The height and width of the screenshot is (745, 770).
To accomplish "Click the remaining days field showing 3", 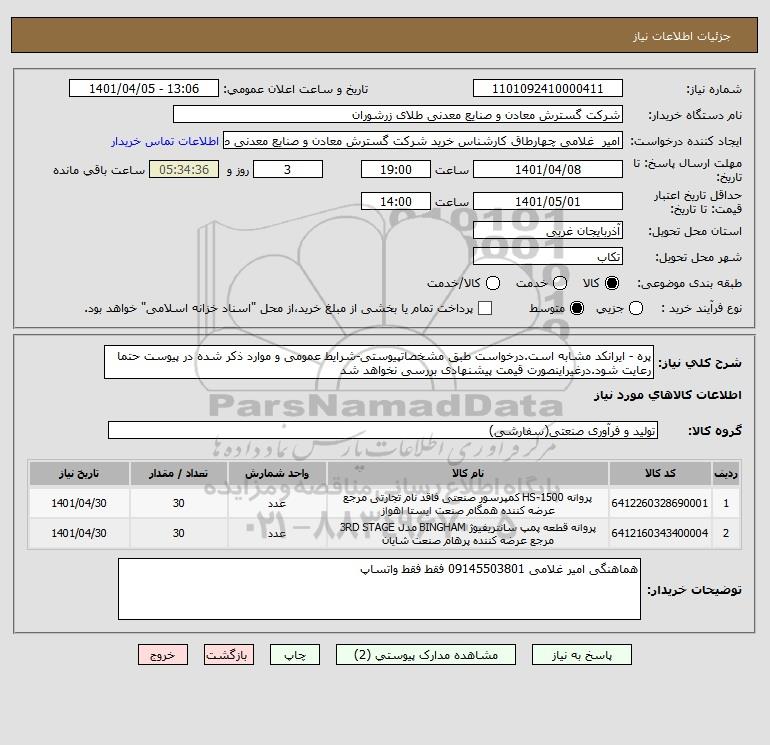I will pyautogui.click(x=288, y=169).
